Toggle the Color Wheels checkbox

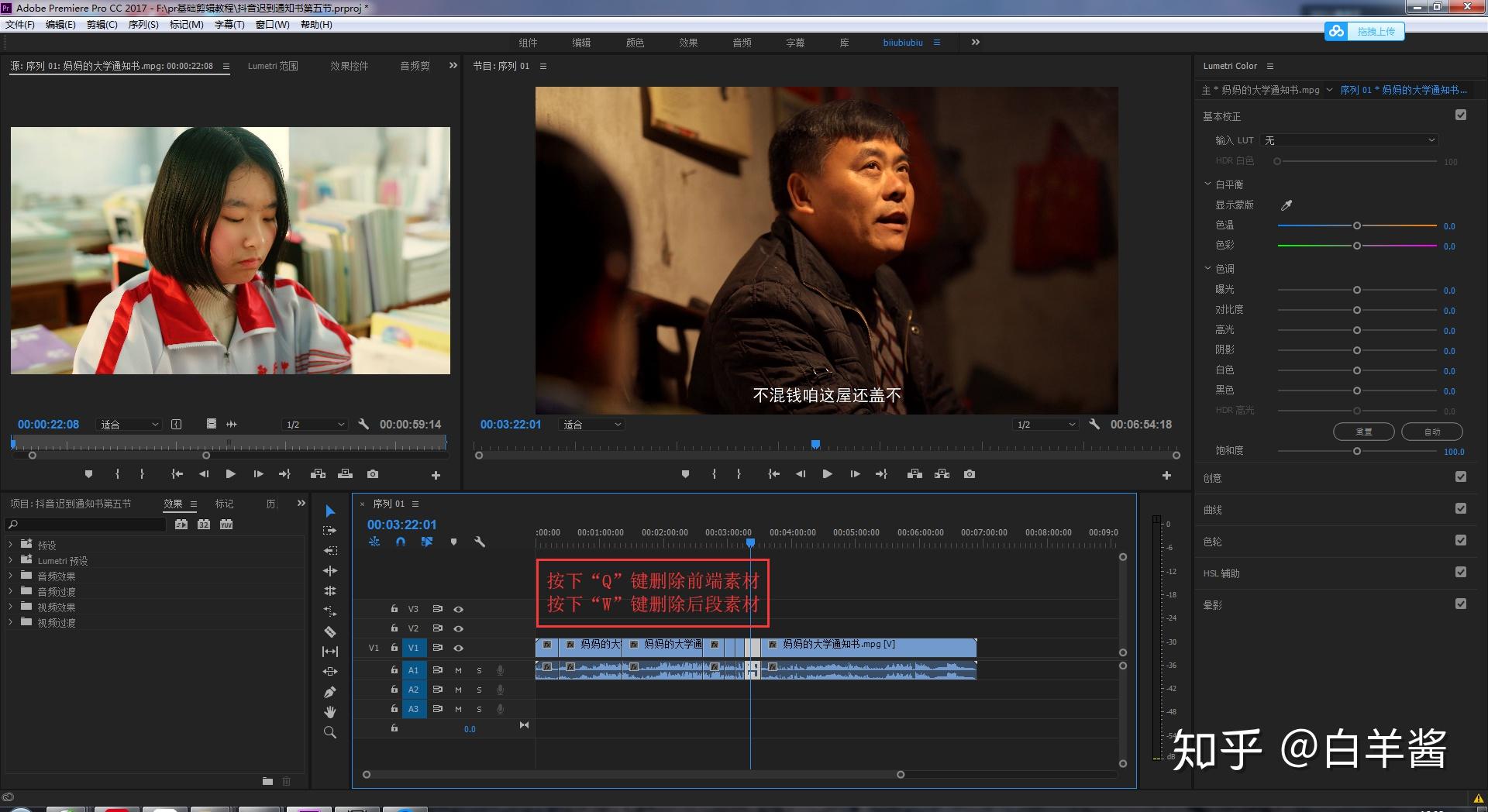click(1461, 541)
